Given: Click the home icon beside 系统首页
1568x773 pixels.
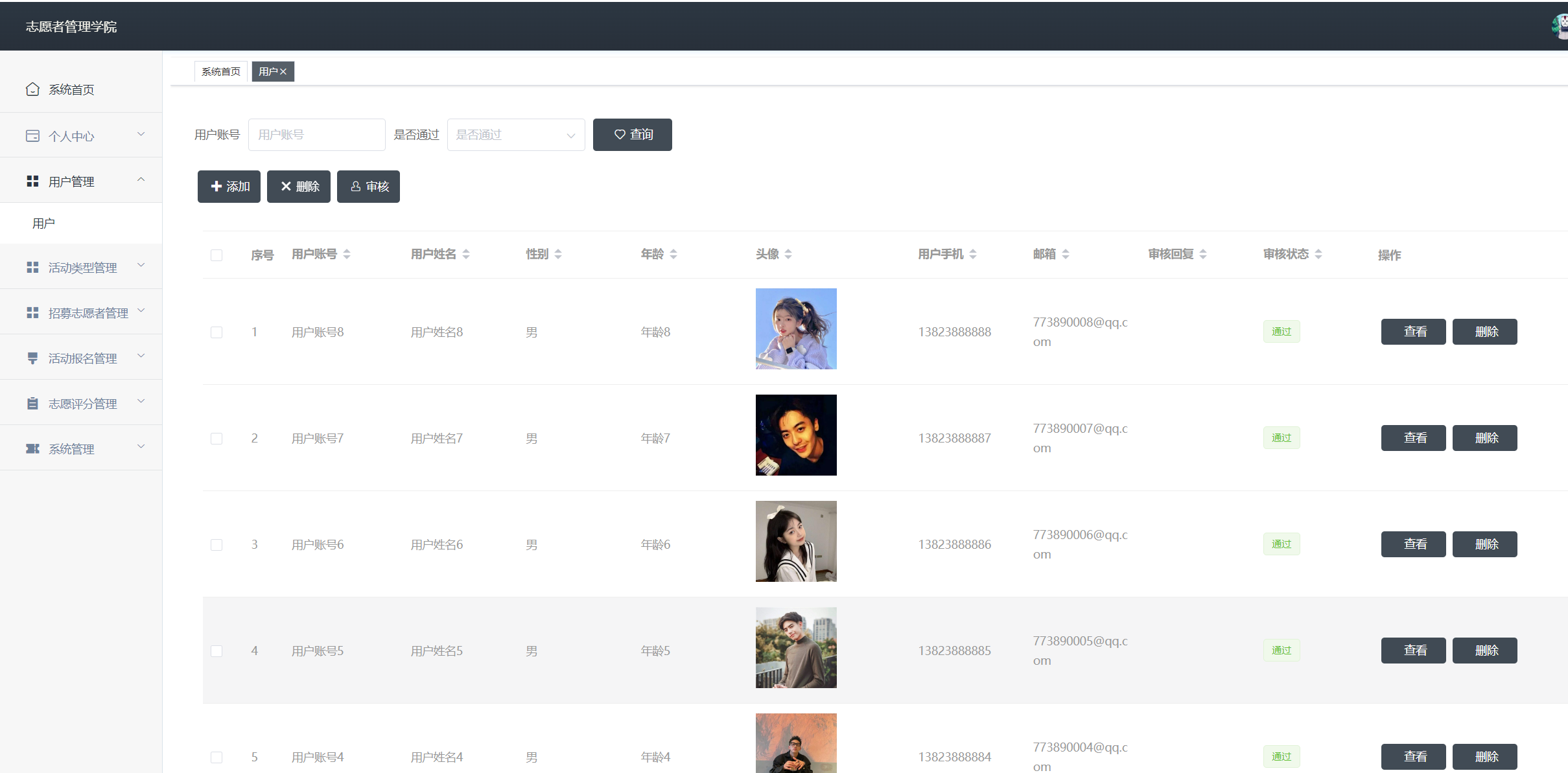Looking at the screenshot, I should point(32,89).
